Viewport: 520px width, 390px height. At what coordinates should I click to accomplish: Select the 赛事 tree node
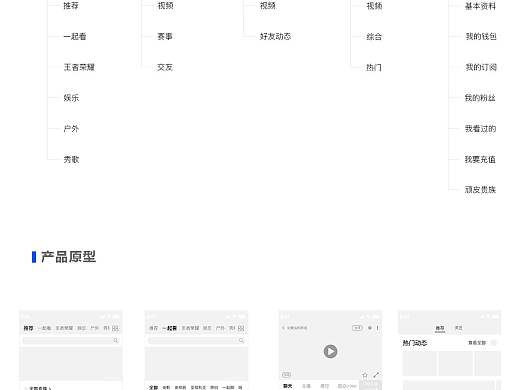[x=165, y=36]
